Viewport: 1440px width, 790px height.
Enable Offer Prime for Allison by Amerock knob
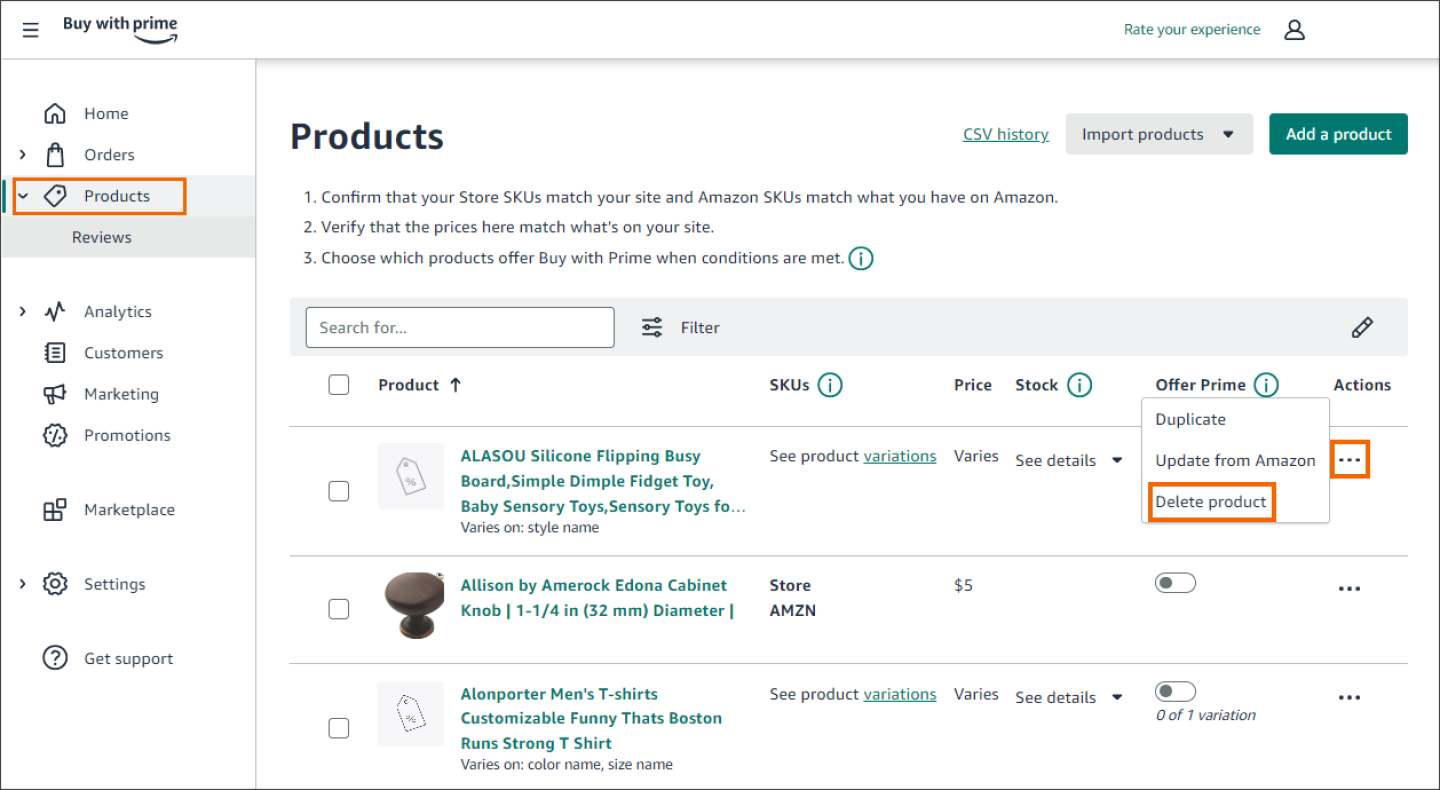(1175, 582)
